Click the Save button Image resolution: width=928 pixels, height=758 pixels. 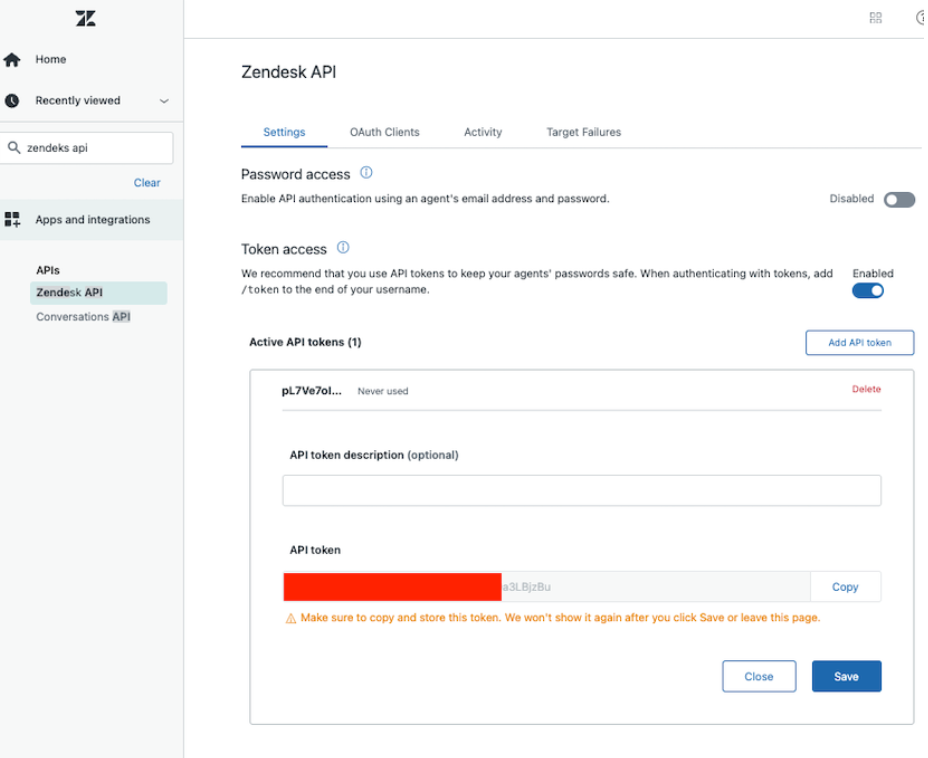tap(846, 677)
